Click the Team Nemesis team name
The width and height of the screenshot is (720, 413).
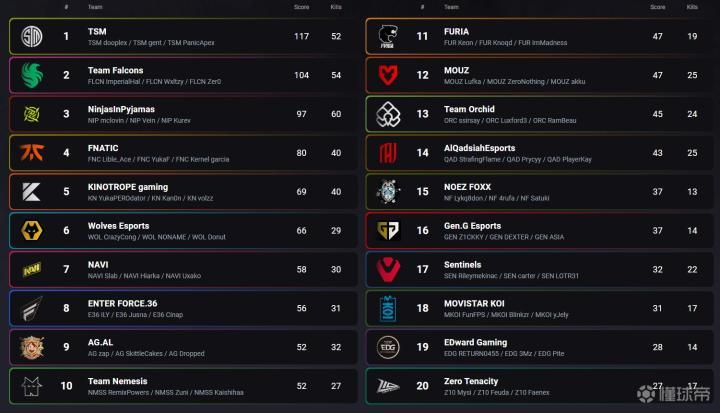pyautogui.click(x=117, y=381)
